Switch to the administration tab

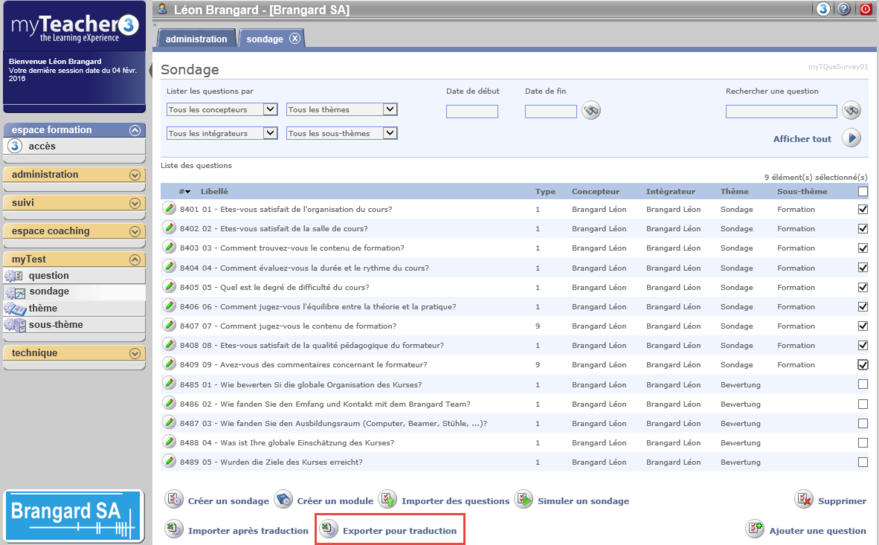(x=196, y=39)
